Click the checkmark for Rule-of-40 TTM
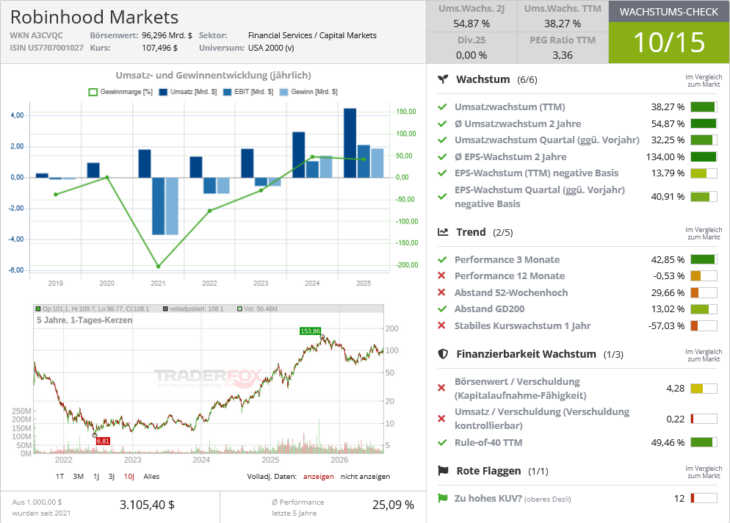730x523 pixels. (442, 442)
